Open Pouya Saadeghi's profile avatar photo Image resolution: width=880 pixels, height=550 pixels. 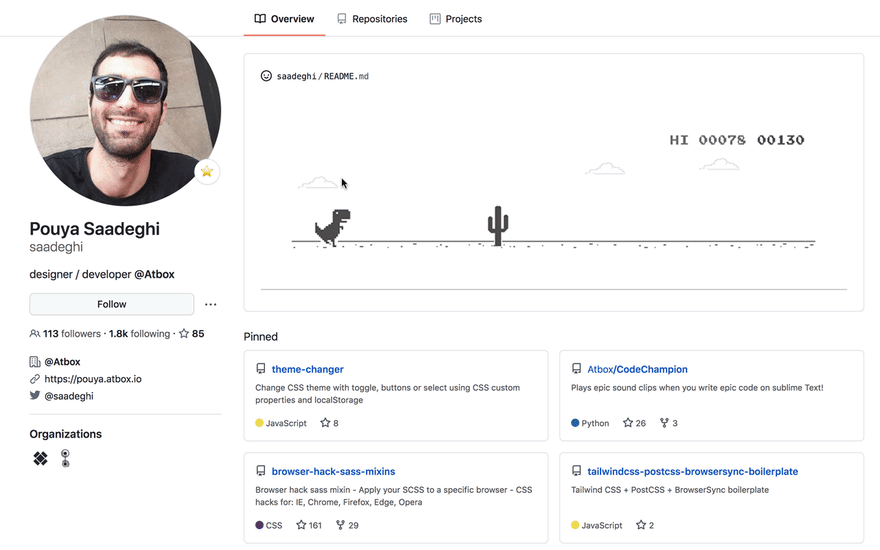[x=125, y=110]
